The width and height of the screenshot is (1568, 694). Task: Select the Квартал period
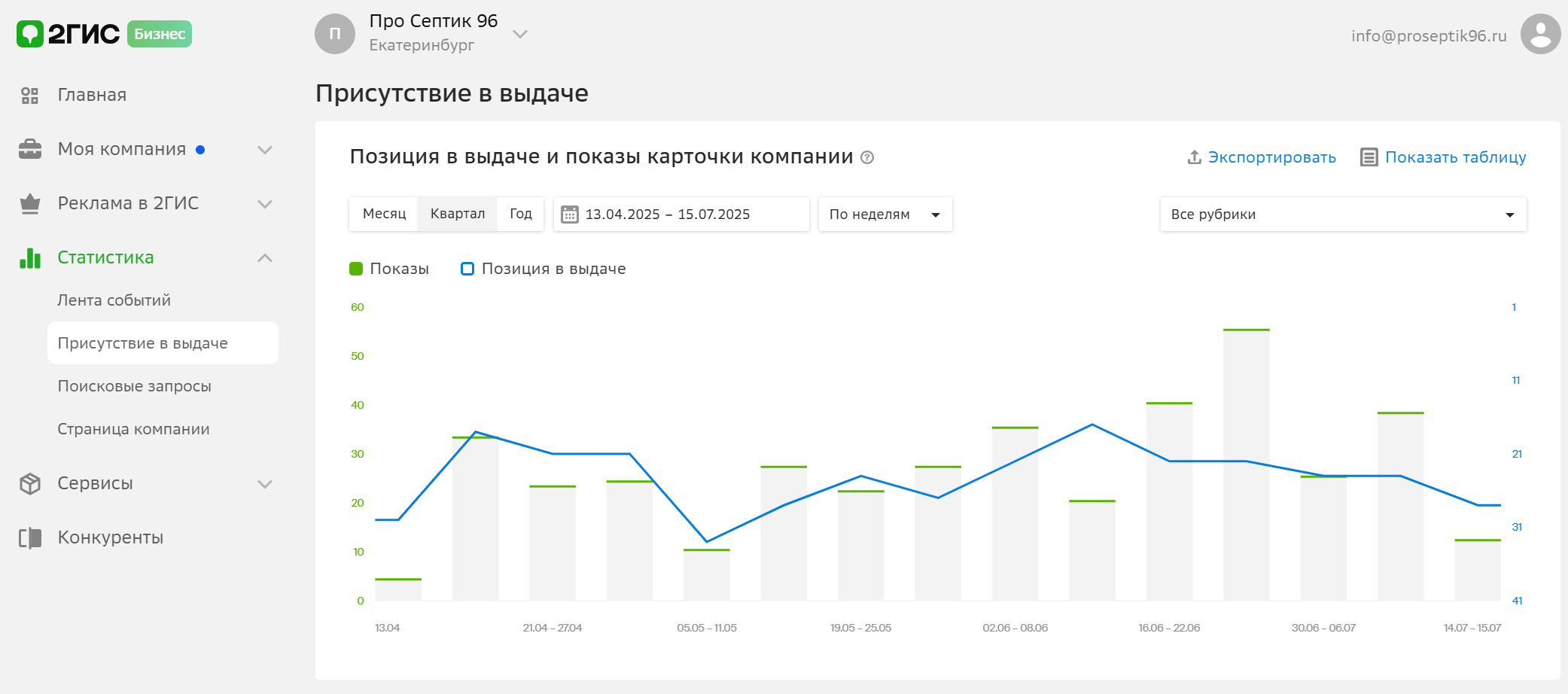pyautogui.click(x=458, y=214)
